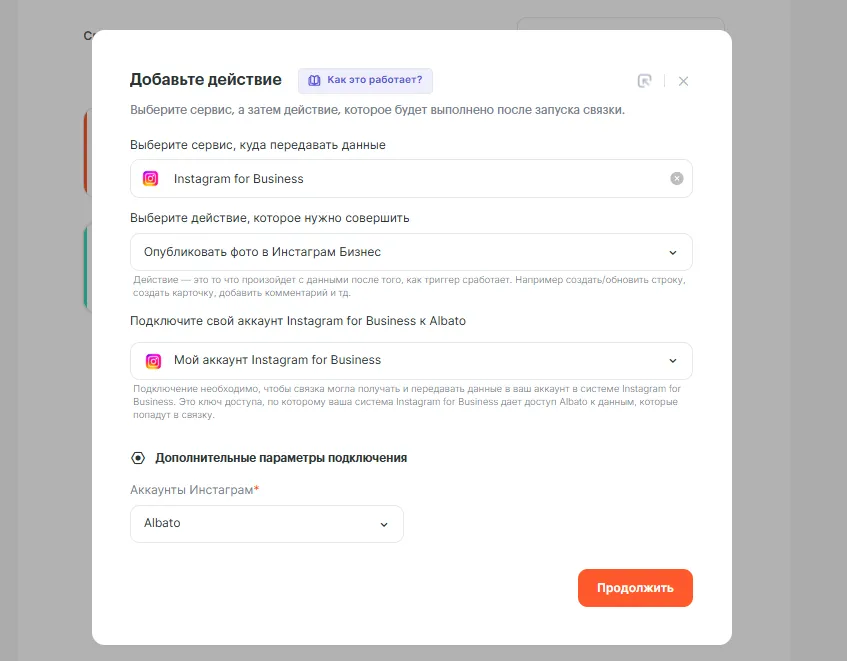The image size is (847, 661).
Task: Clear the Instagram for Business service field
Action: pos(677,179)
